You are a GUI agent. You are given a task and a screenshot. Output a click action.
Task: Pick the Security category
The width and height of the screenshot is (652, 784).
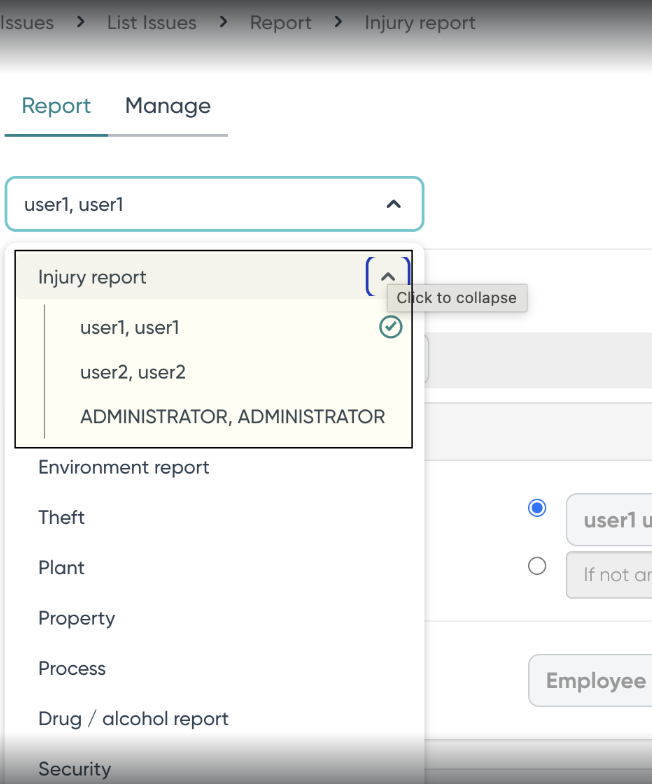coord(74,769)
